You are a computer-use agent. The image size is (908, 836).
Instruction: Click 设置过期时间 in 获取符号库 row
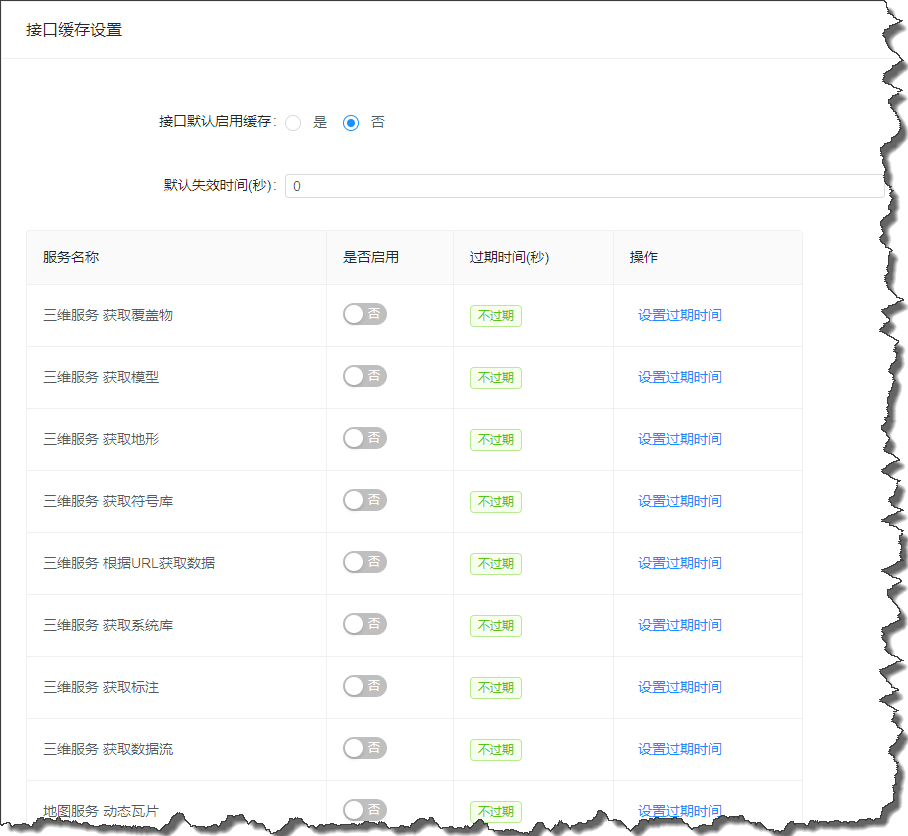pyautogui.click(x=680, y=501)
